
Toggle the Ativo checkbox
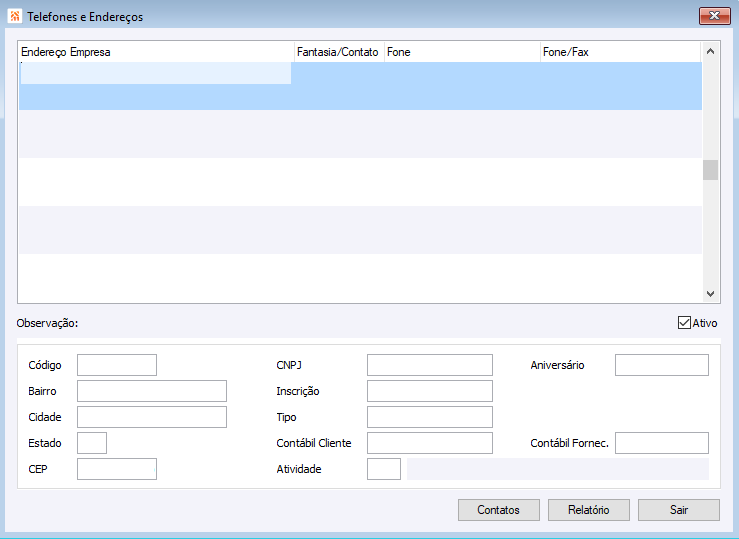coord(684,323)
